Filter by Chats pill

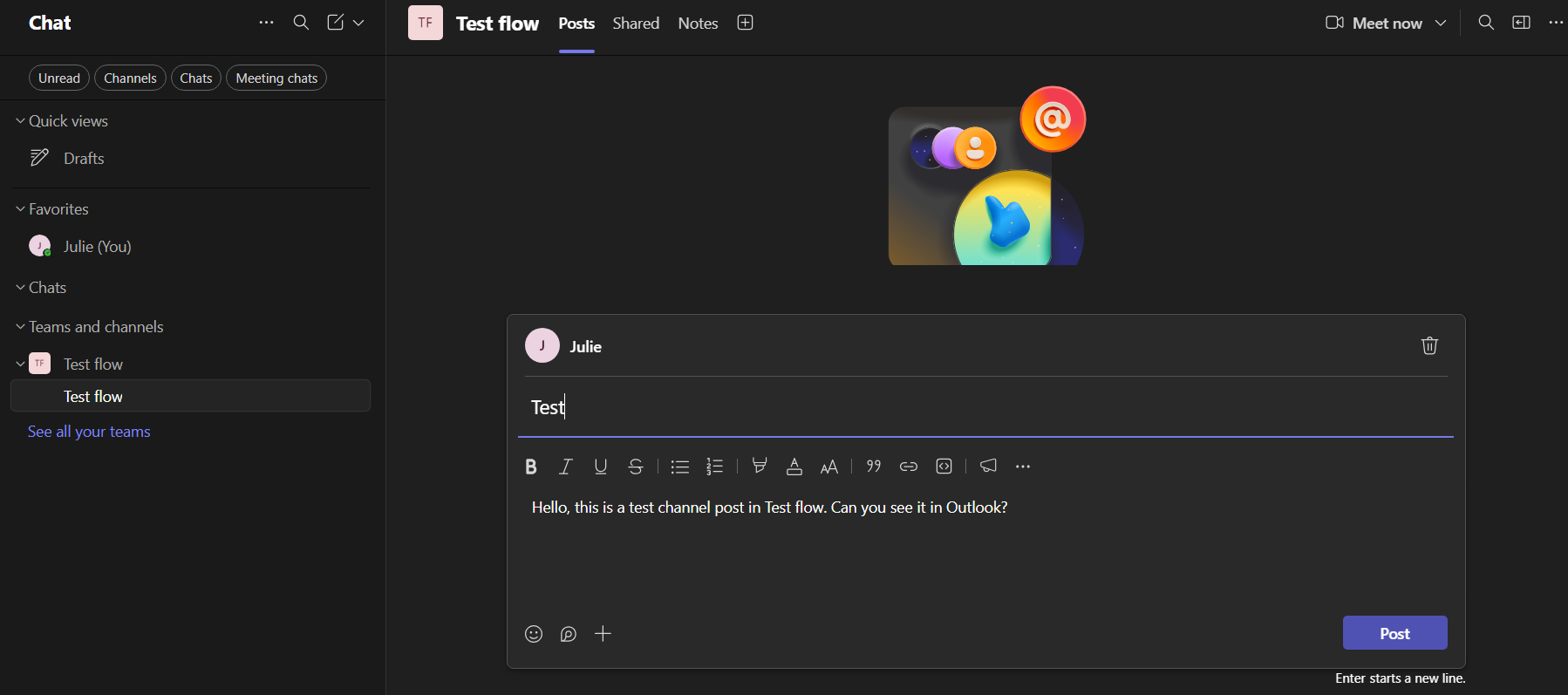[x=196, y=78]
